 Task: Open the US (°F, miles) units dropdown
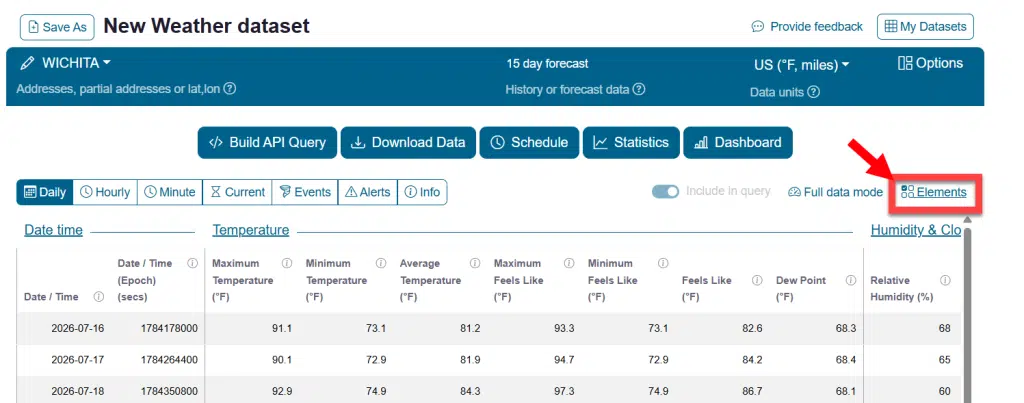click(801, 65)
